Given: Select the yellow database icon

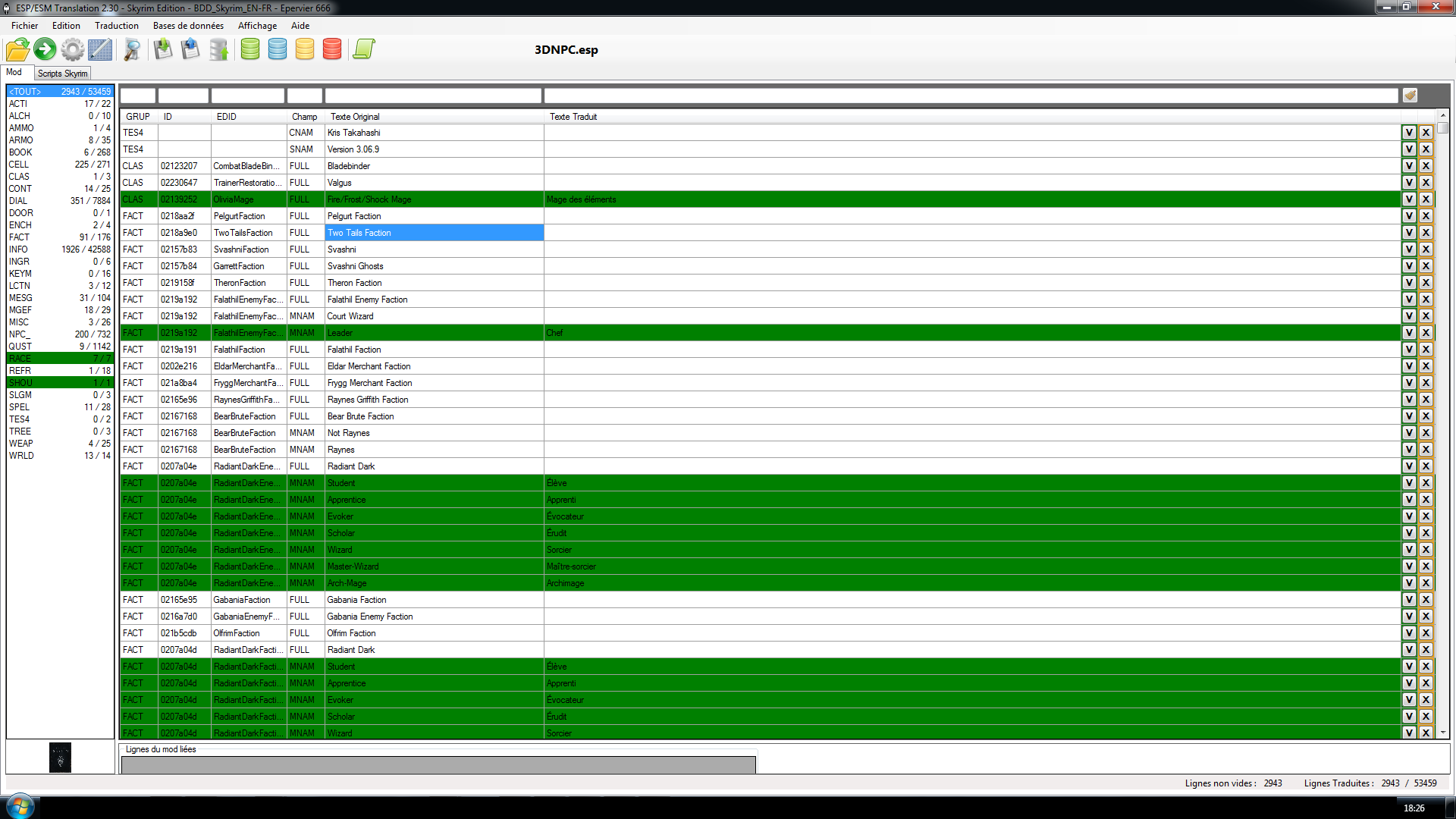Looking at the screenshot, I should click(x=305, y=50).
